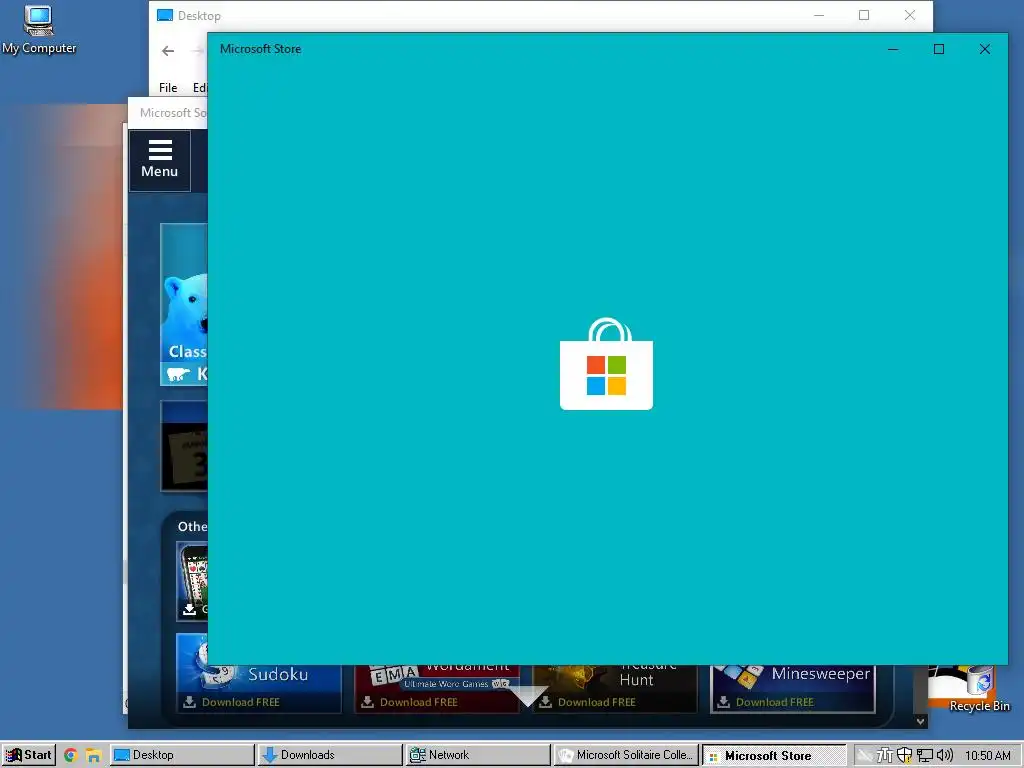The width and height of the screenshot is (1024, 768).
Task: Click the volume speaker tray icon
Action: 944,755
